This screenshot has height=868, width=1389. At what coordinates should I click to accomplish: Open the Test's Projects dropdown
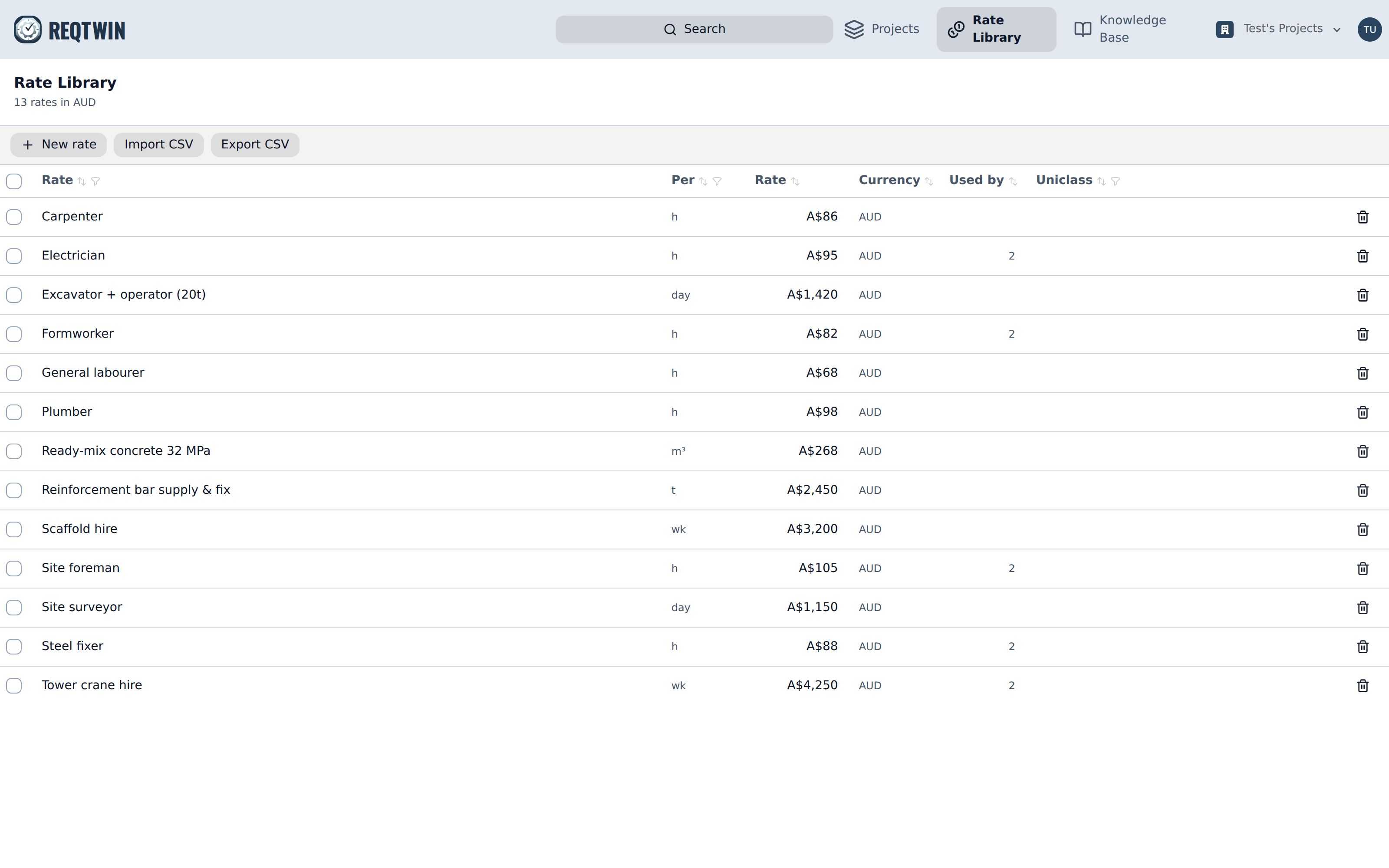1278,29
